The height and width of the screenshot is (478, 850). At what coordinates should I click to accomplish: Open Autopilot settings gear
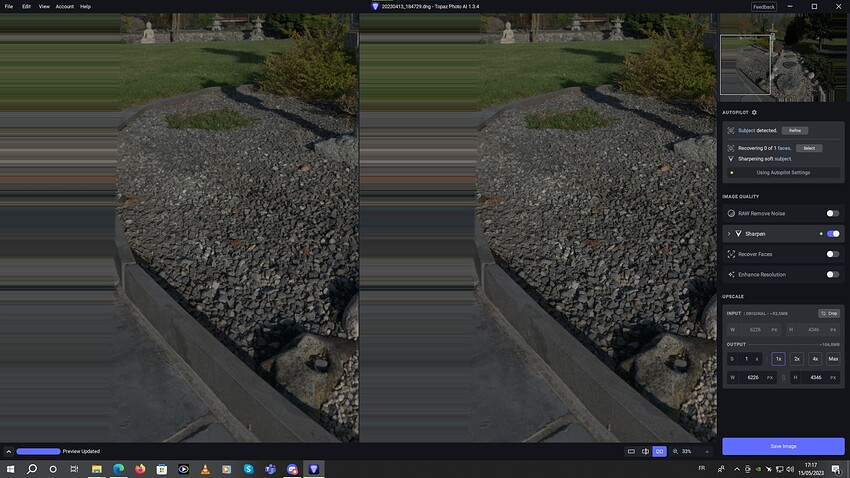tap(754, 112)
